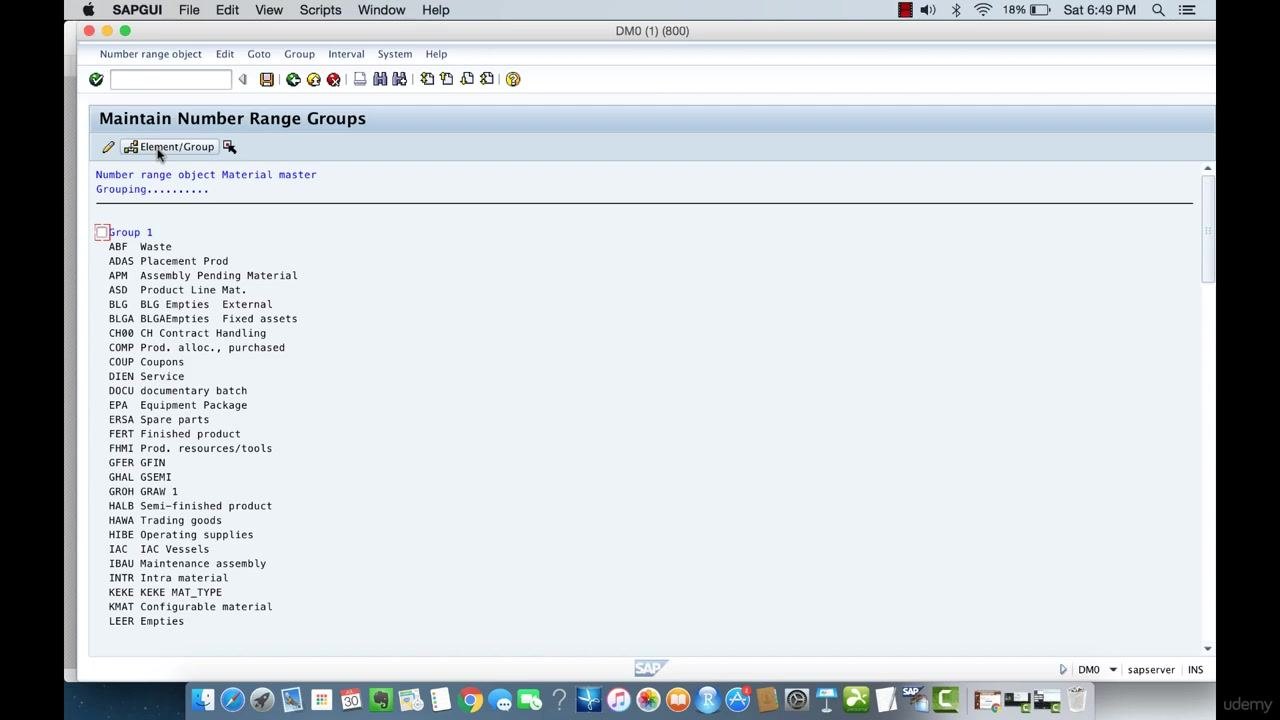Click the Find Next binoculars icon

[400, 79]
